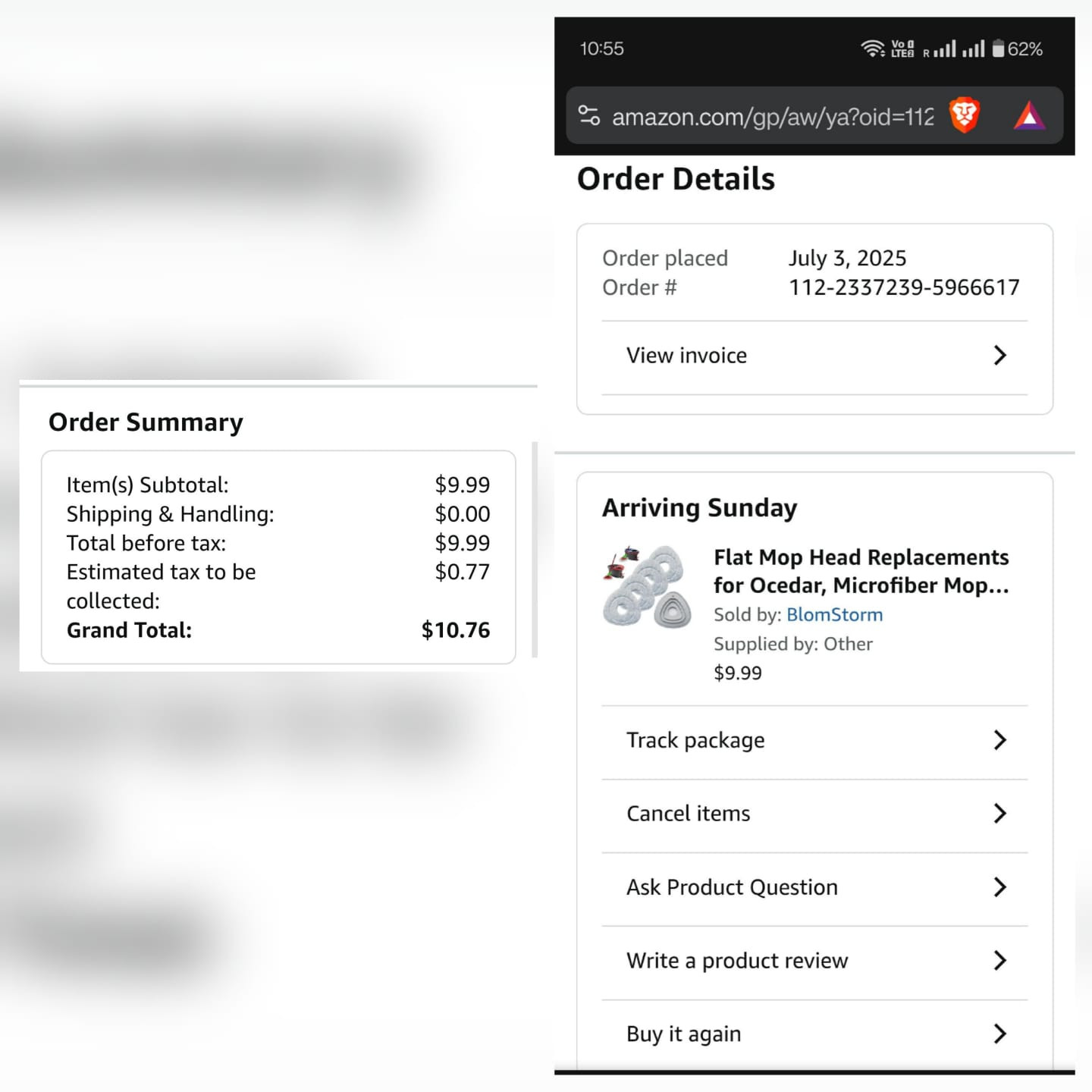Image resolution: width=1092 pixels, height=1092 pixels.
Task: Tap the battery 62% indicator
Action: tap(1018, 49)
